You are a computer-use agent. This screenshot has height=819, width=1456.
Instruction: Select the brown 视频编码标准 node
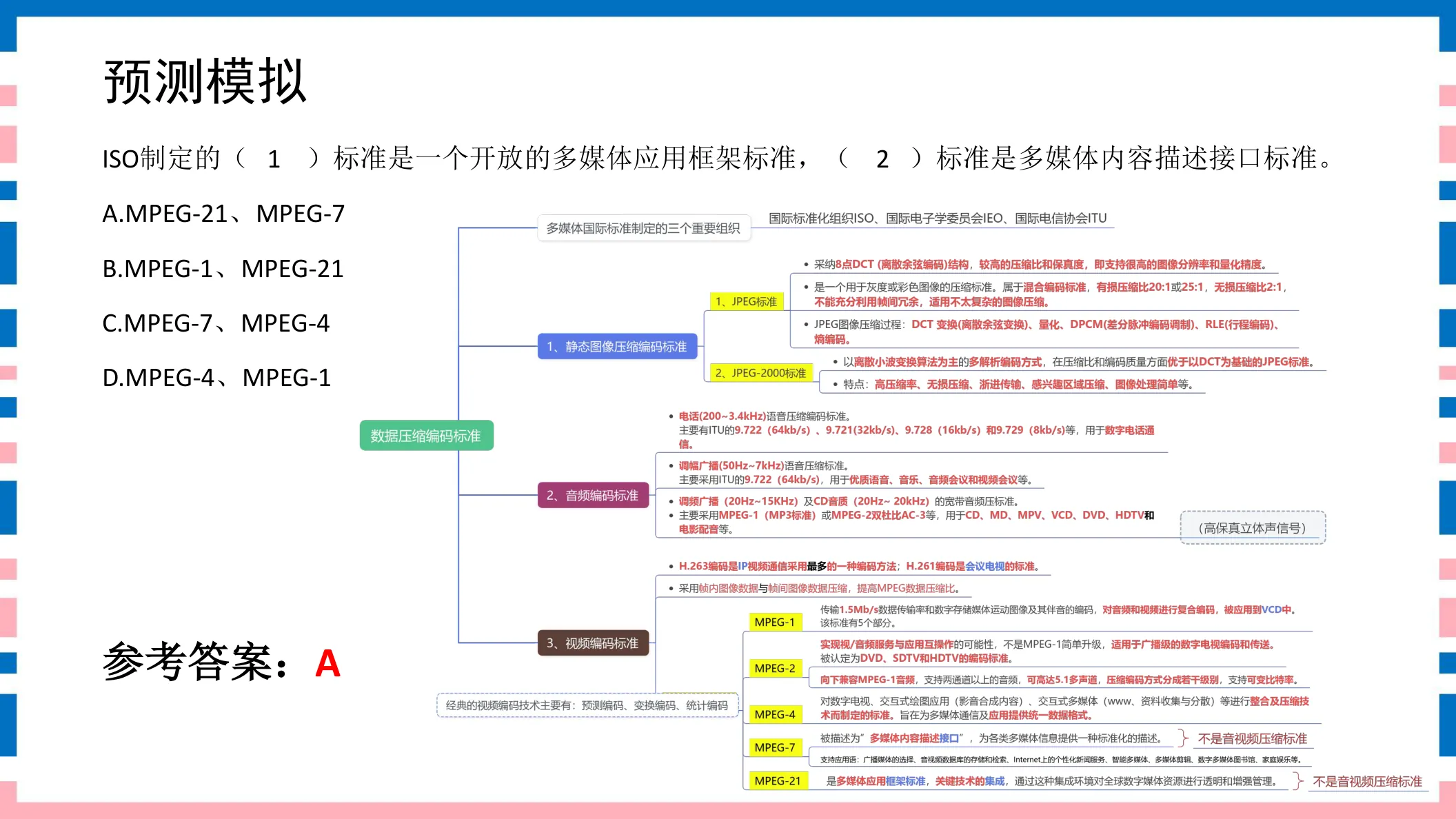(593, 643)
